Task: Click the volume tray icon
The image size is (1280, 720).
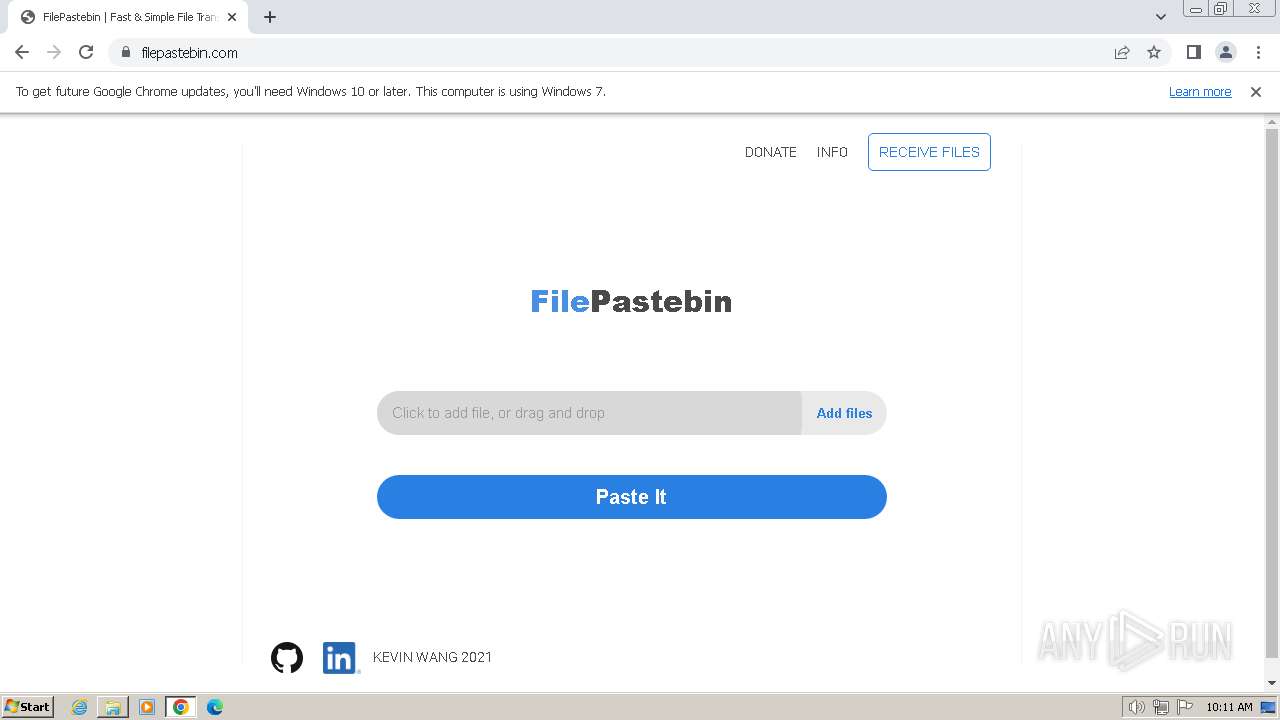Action: coord(1136,707)
